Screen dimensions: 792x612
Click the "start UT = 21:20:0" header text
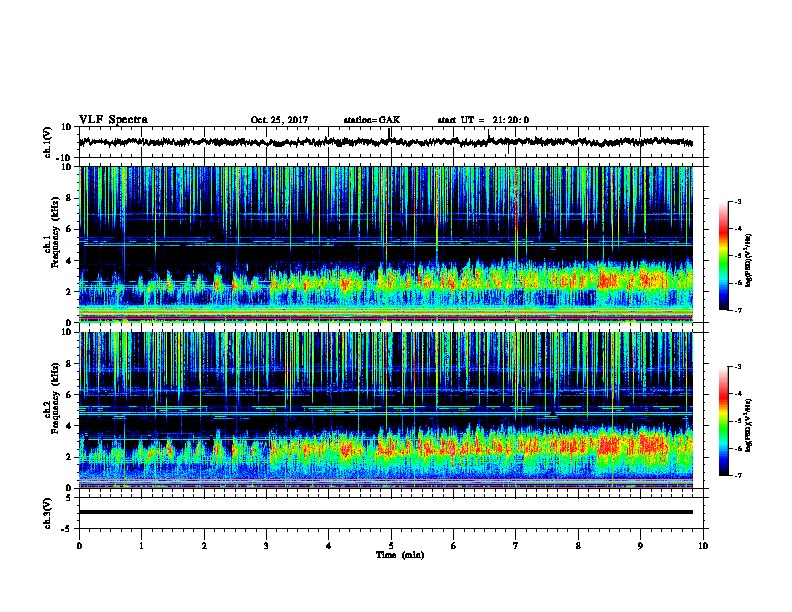click(483, 120)
